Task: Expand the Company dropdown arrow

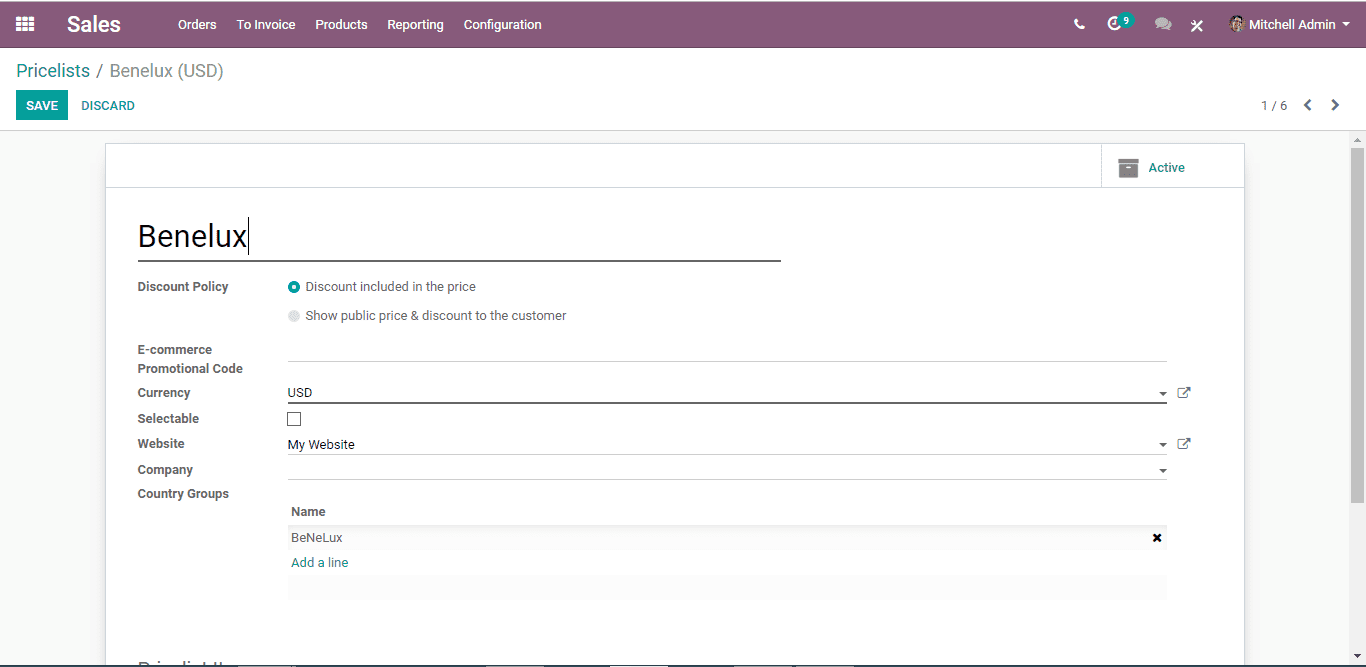Action: (1162, 471)
